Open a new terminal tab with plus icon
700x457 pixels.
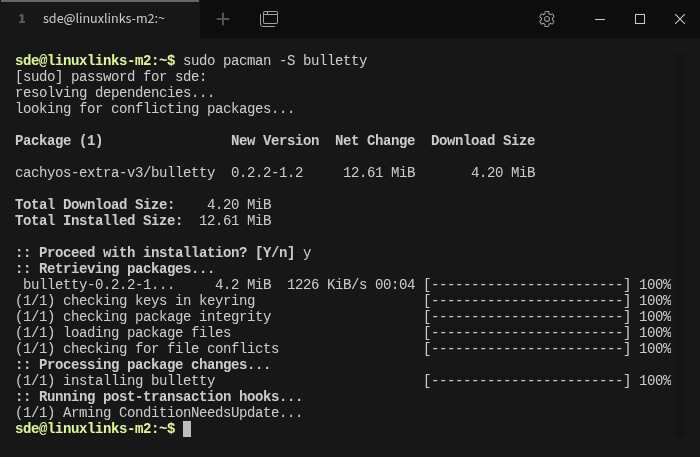[x=222, y=19]
